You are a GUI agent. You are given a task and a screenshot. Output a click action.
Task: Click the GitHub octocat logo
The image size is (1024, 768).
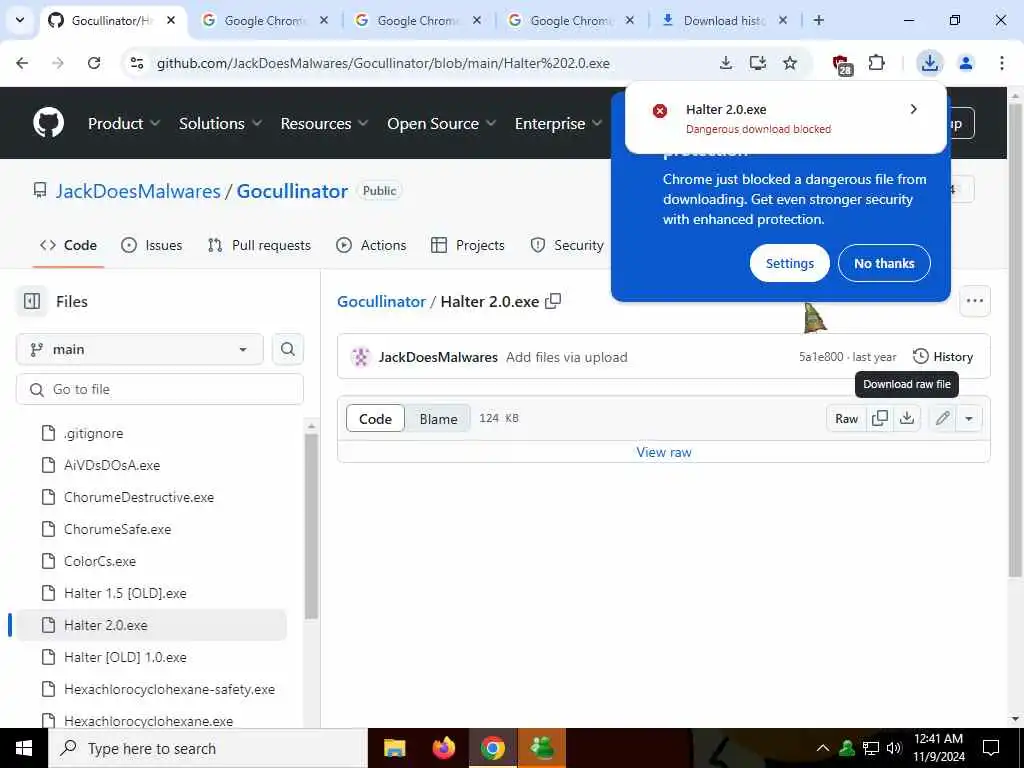(x=49, y=123)
